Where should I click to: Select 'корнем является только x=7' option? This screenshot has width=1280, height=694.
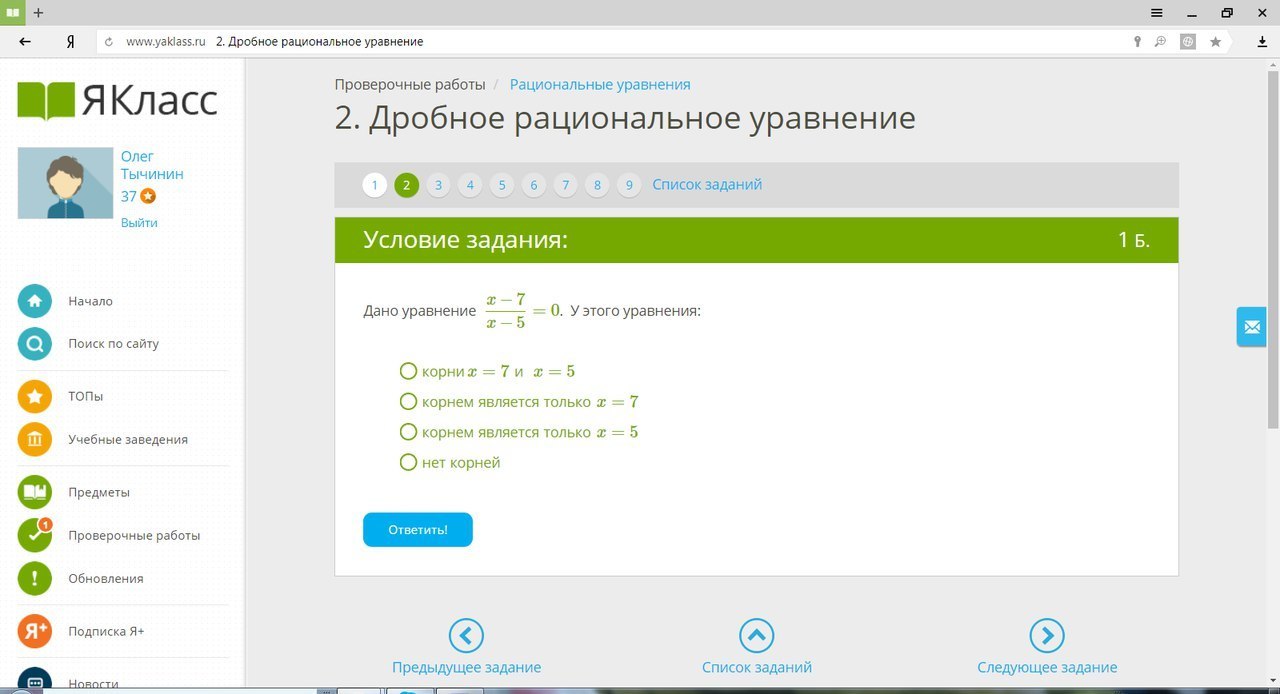click(408, 402)
